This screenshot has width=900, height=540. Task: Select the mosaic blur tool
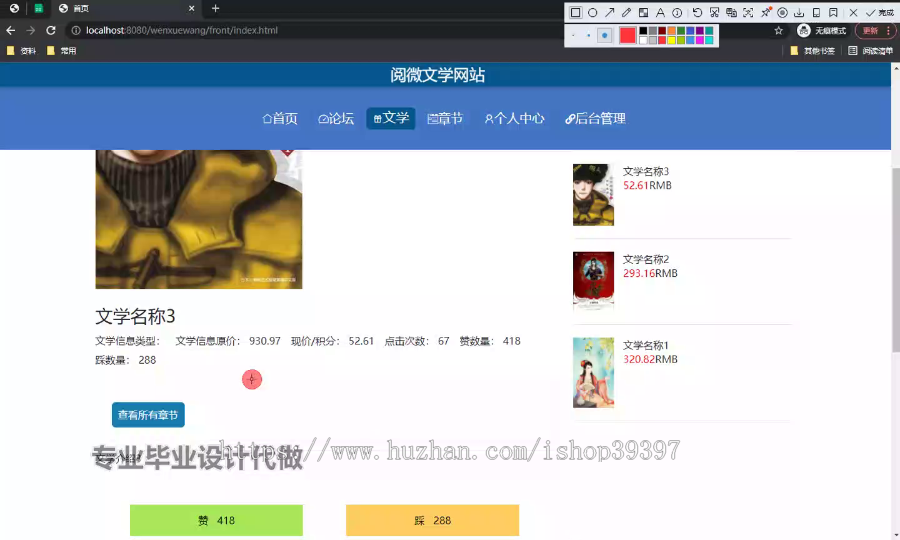643,13
